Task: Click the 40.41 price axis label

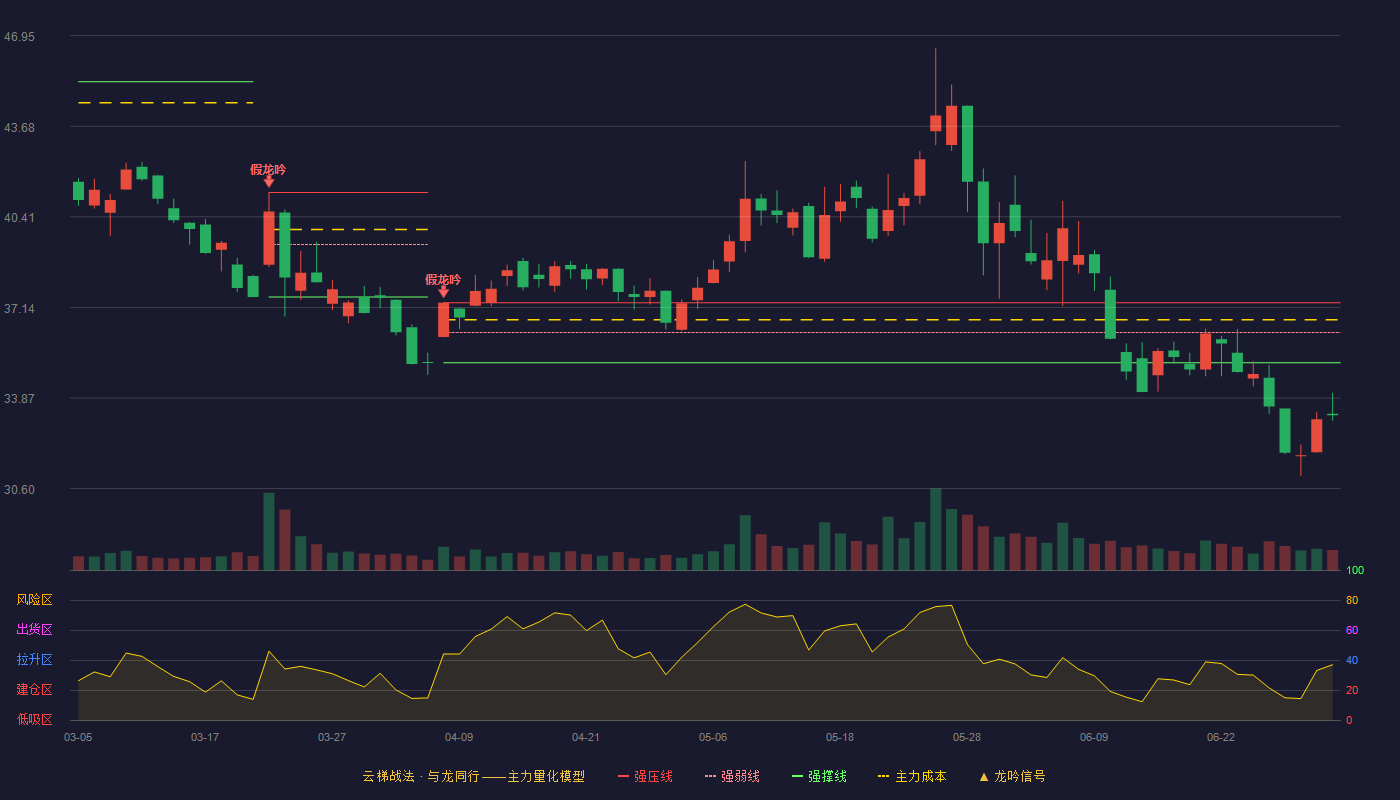Action: point(19,218)
